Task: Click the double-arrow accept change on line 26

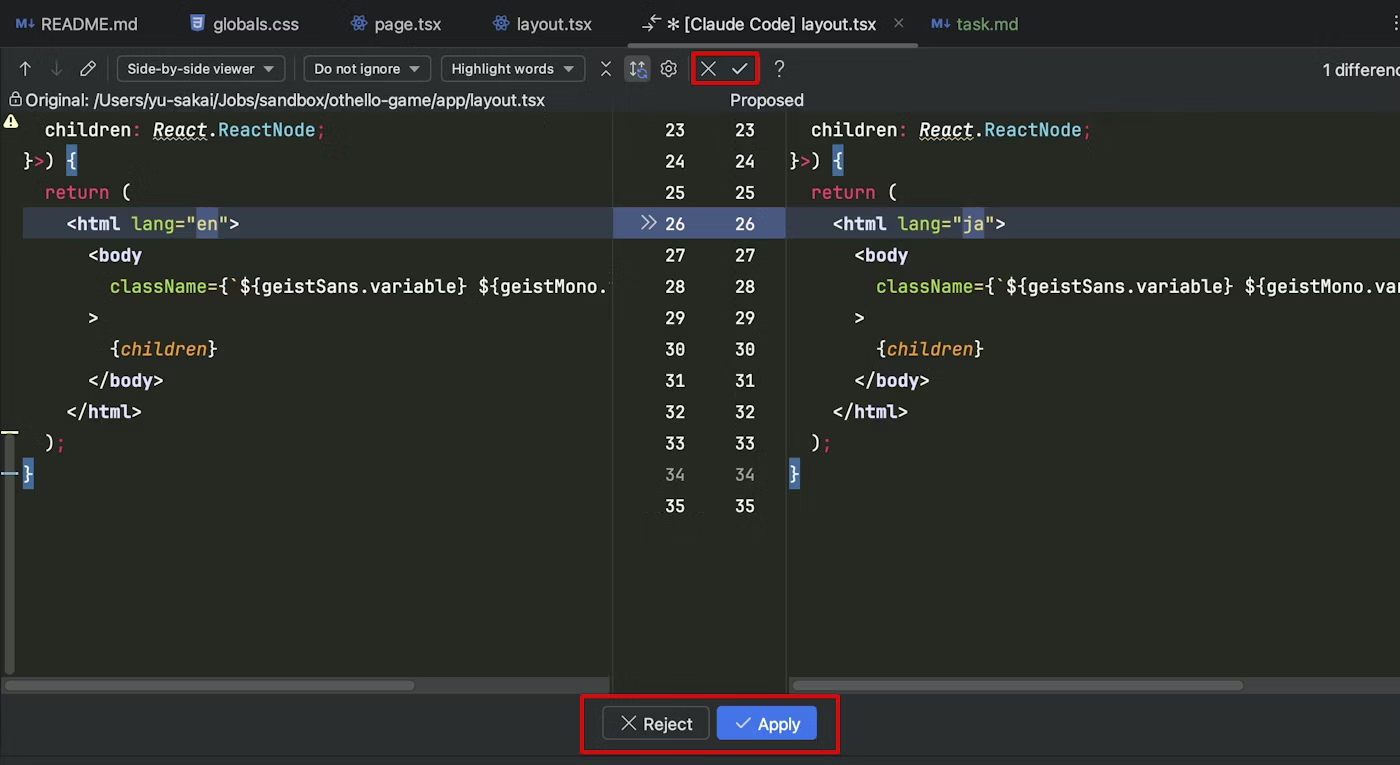Action: pos(648,223)
